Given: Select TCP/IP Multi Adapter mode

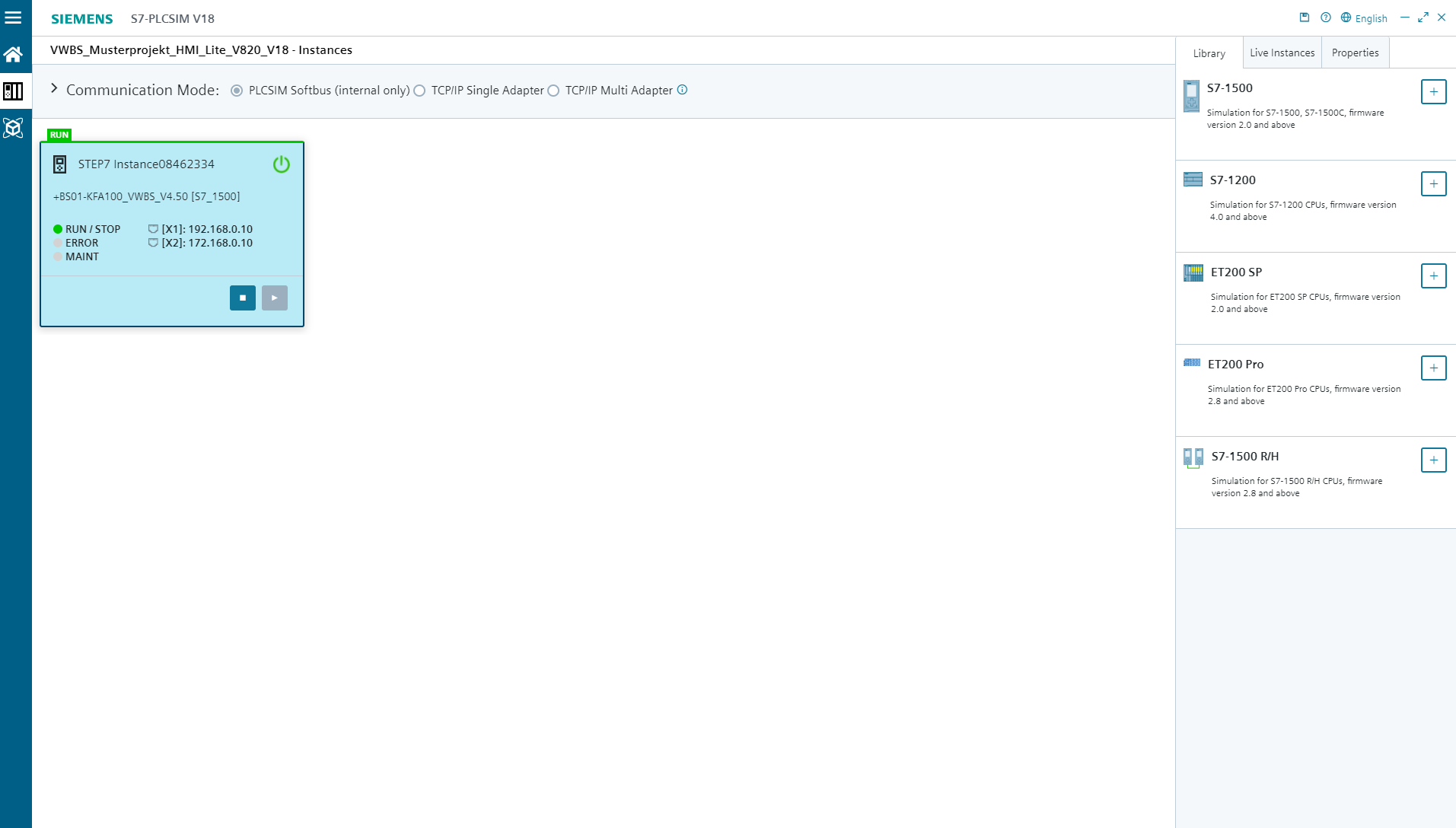Looking at the screenshot, I should click(x=553, y=91).
